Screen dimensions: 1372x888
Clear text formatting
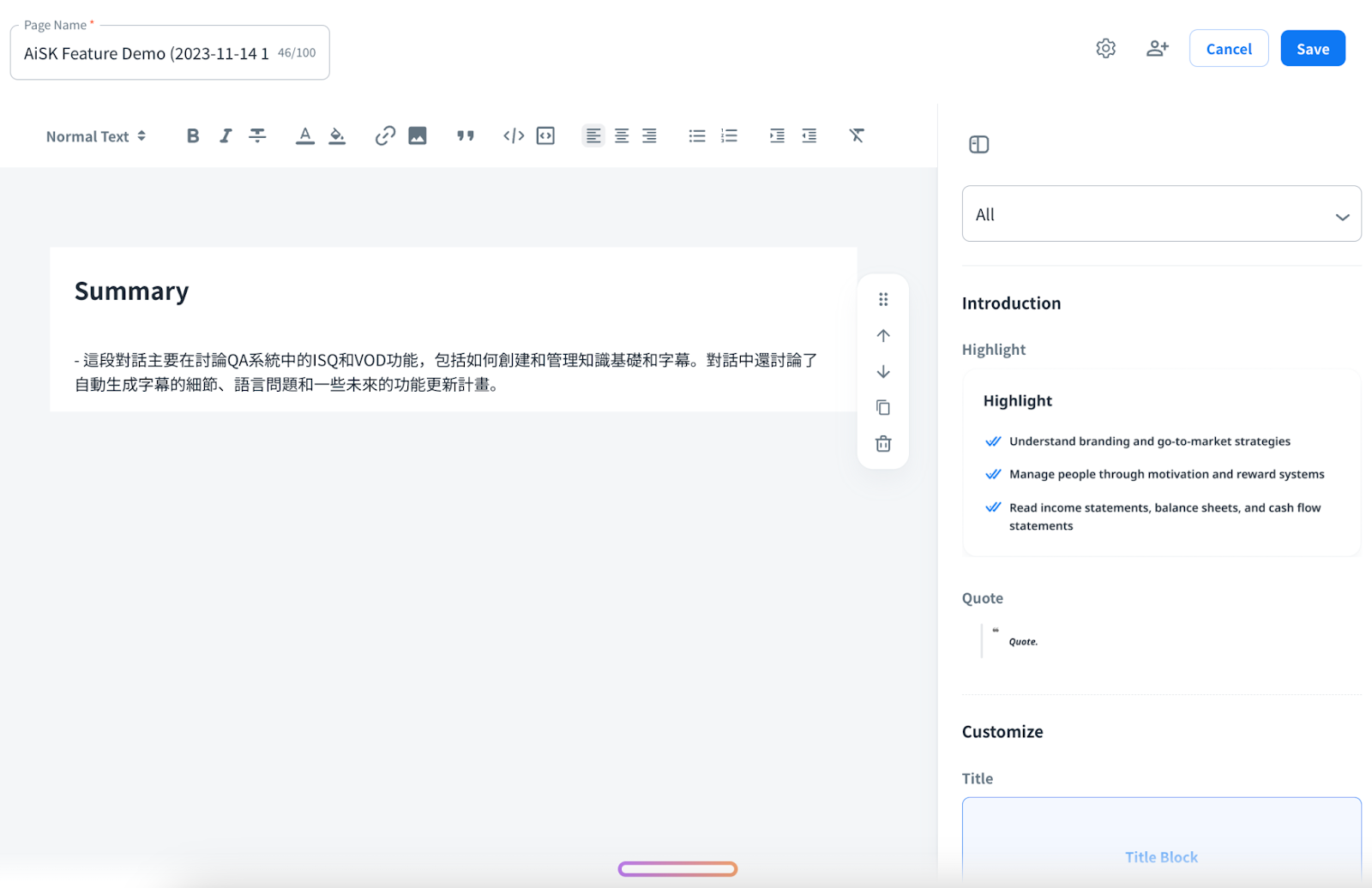coord(857,135)
